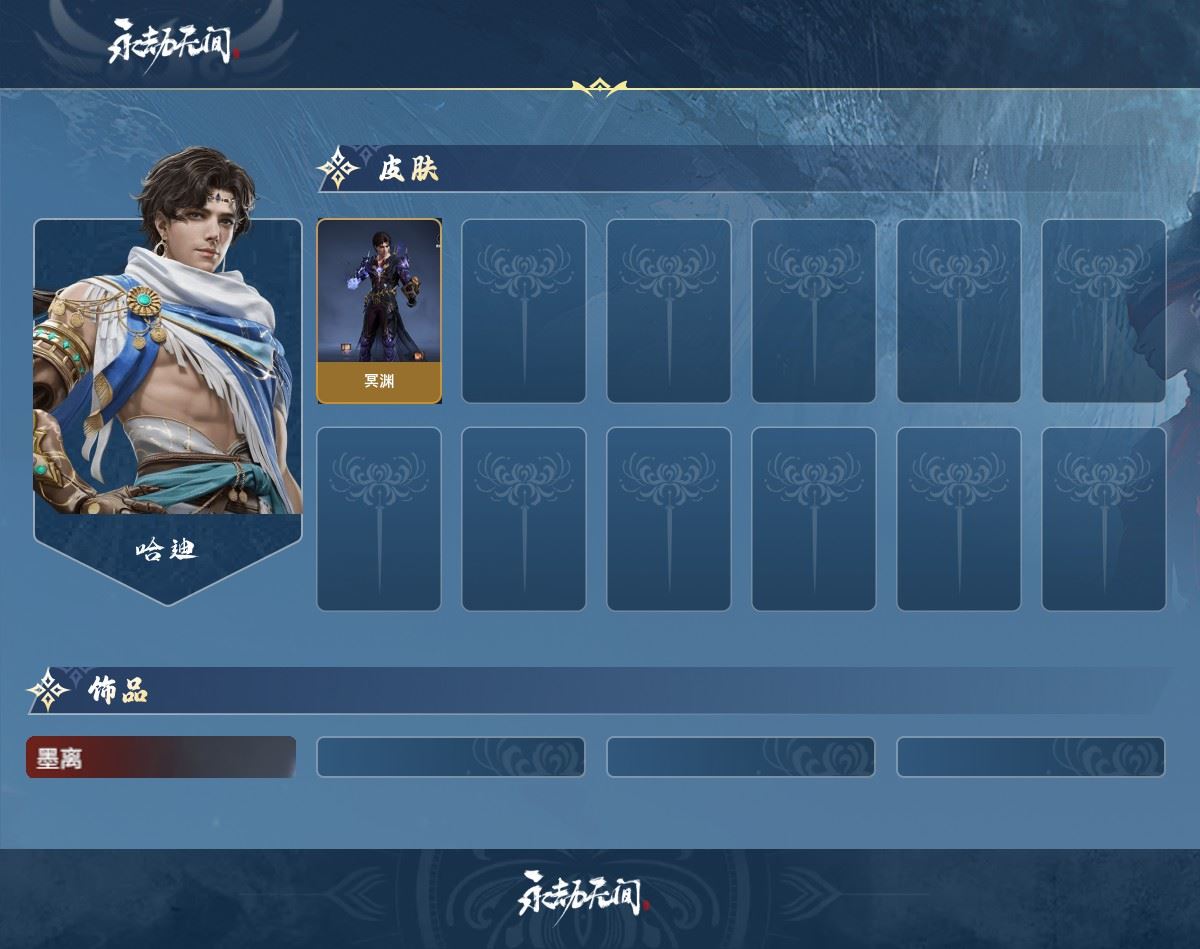
Task: Select the 饰品 section heading
Action: (x=118, y=690)
